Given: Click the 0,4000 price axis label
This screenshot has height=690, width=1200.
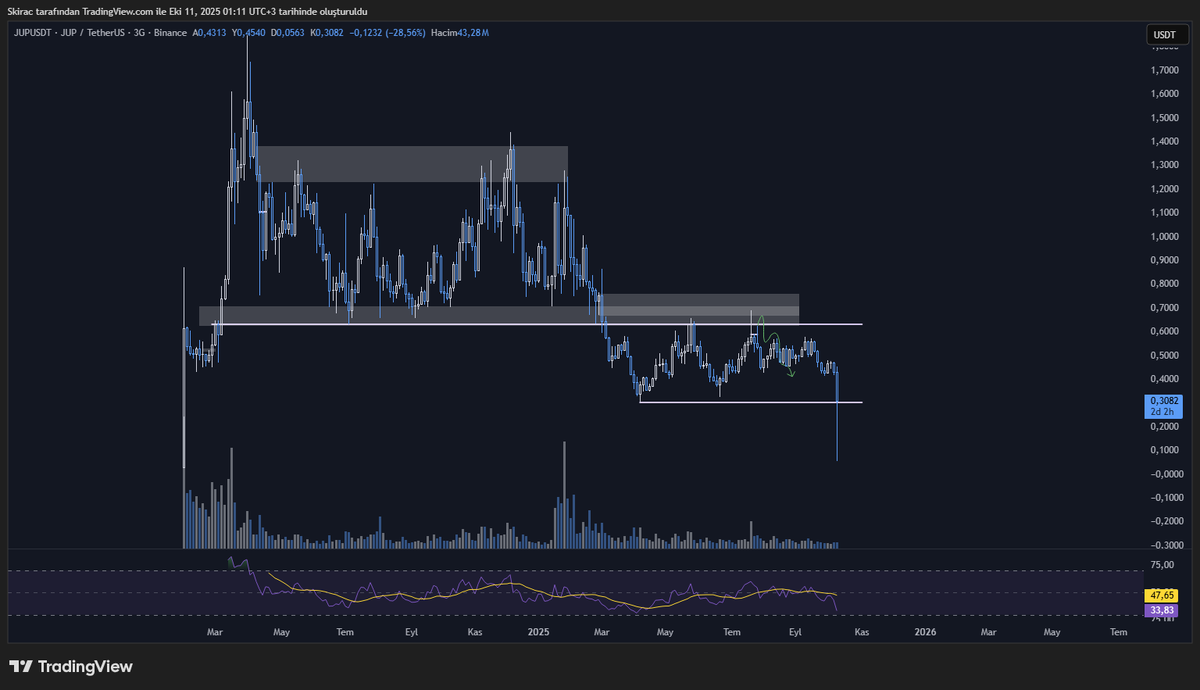Looking at the screenshot, I should click(x=1163, y=379).
